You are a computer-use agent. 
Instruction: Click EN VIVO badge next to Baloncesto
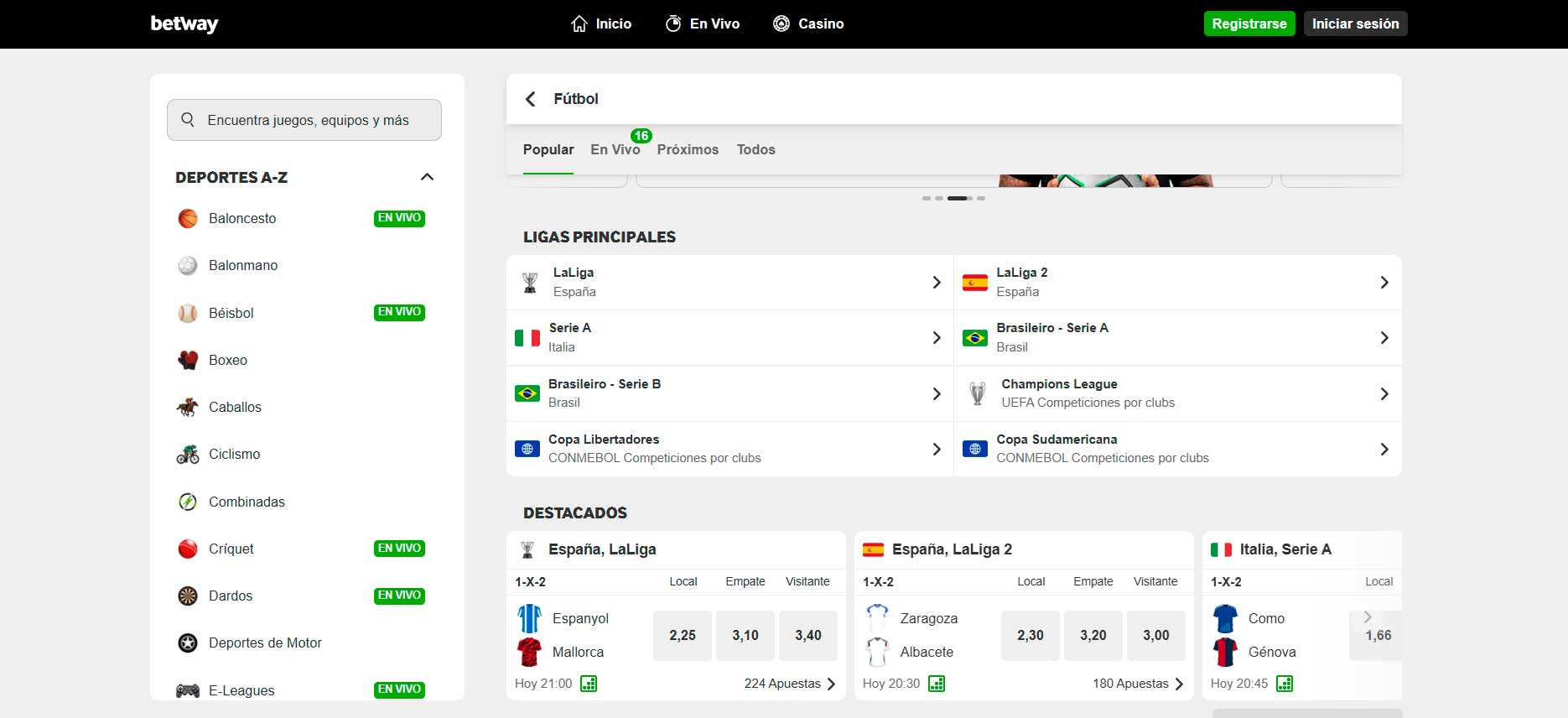[x=399, y=218]
